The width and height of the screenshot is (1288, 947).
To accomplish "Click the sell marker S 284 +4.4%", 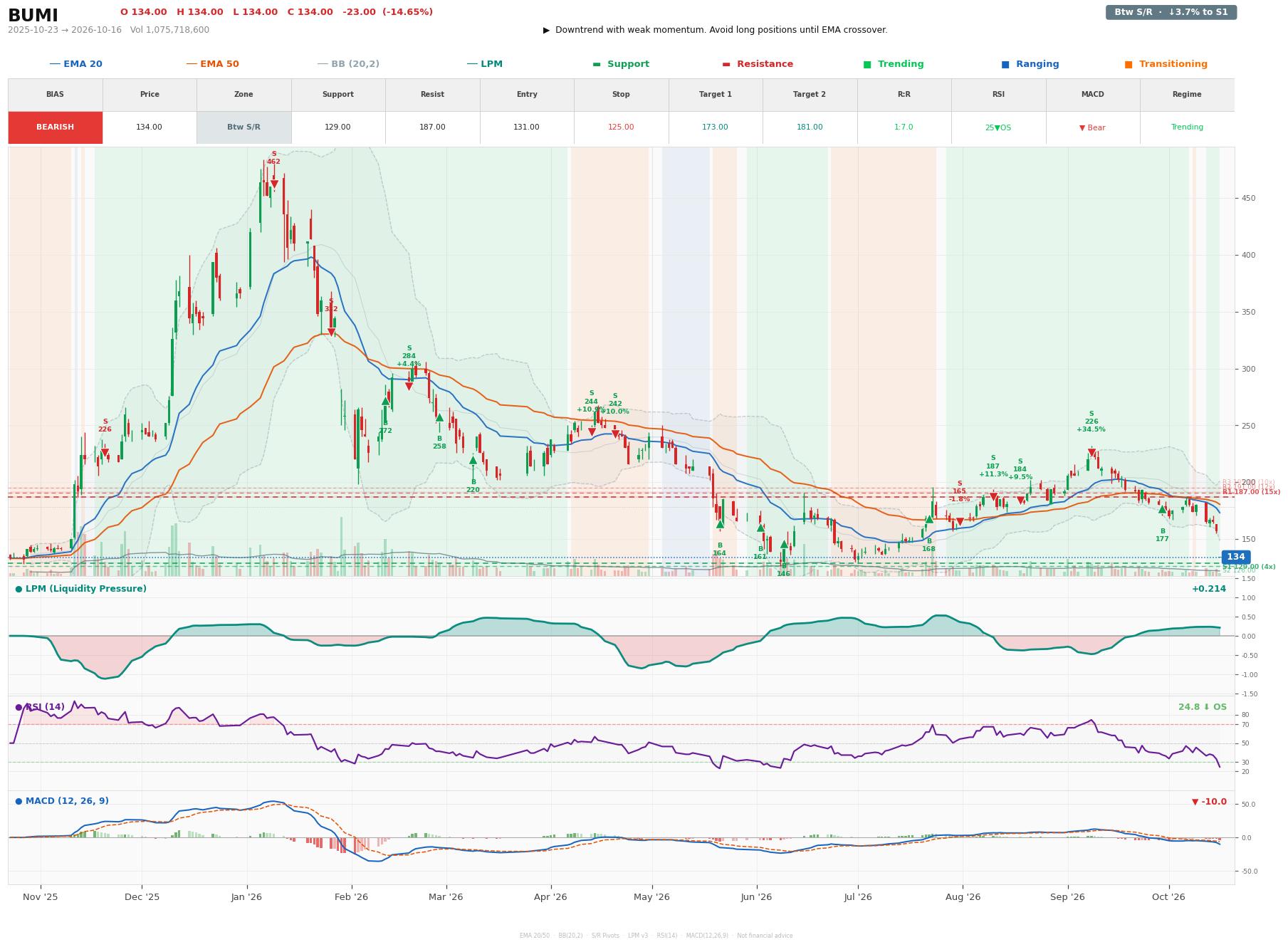I will tap(409, 386).
